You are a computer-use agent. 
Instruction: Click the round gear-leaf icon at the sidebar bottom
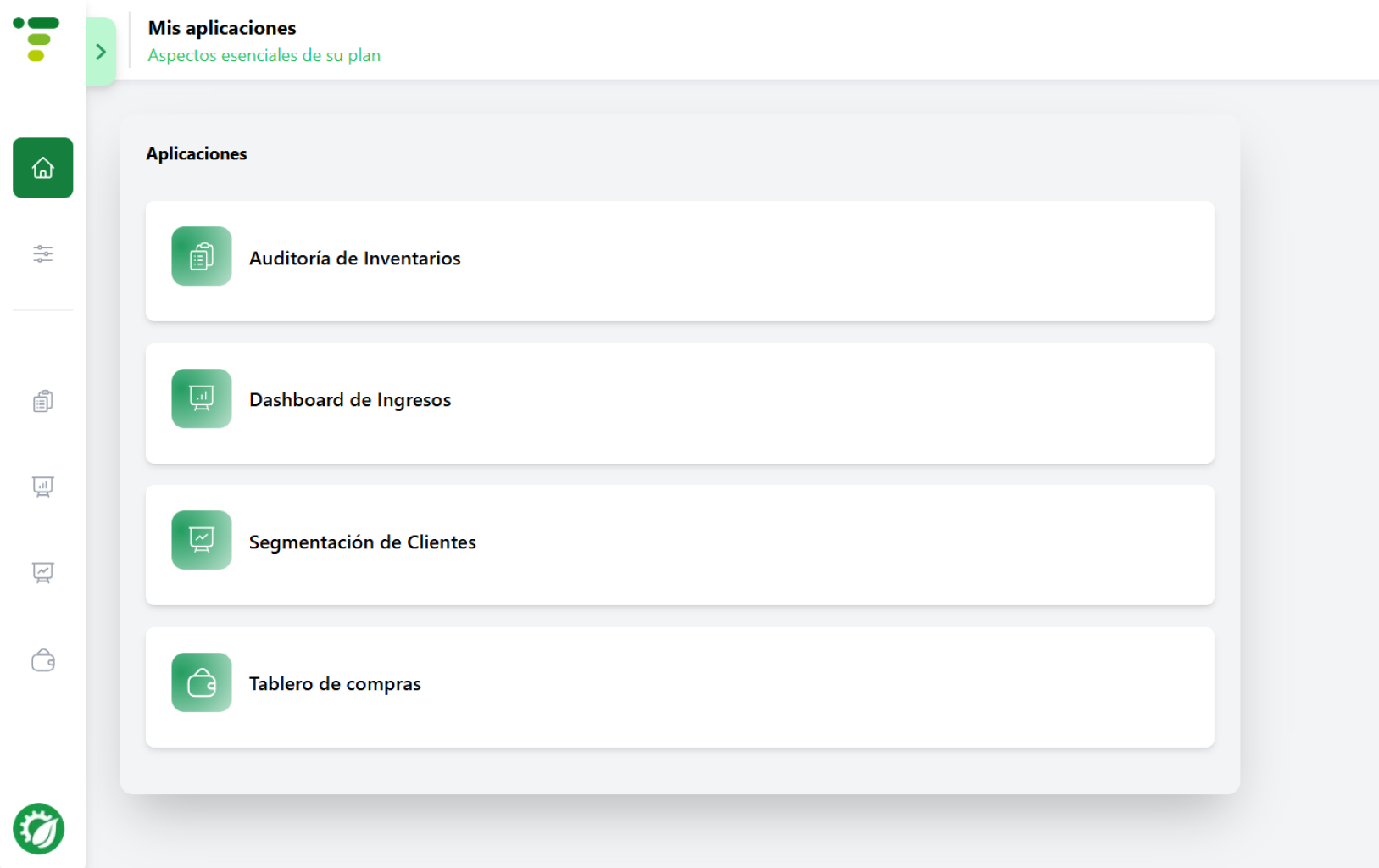point(38,828)
